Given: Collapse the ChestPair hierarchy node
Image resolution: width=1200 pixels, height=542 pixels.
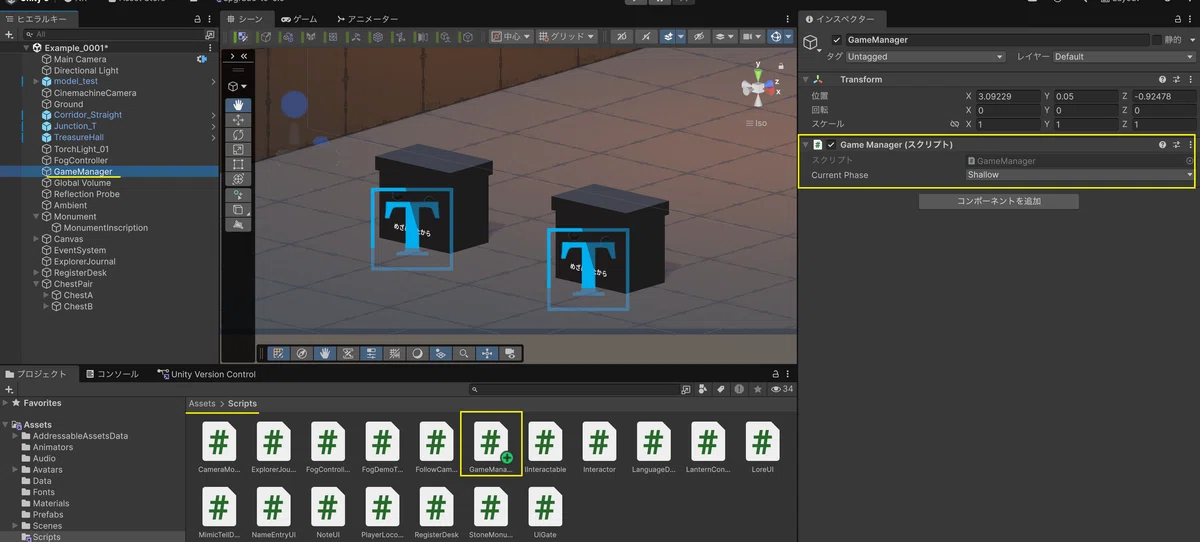Looking at the screenshot, I should click(37, 284).
